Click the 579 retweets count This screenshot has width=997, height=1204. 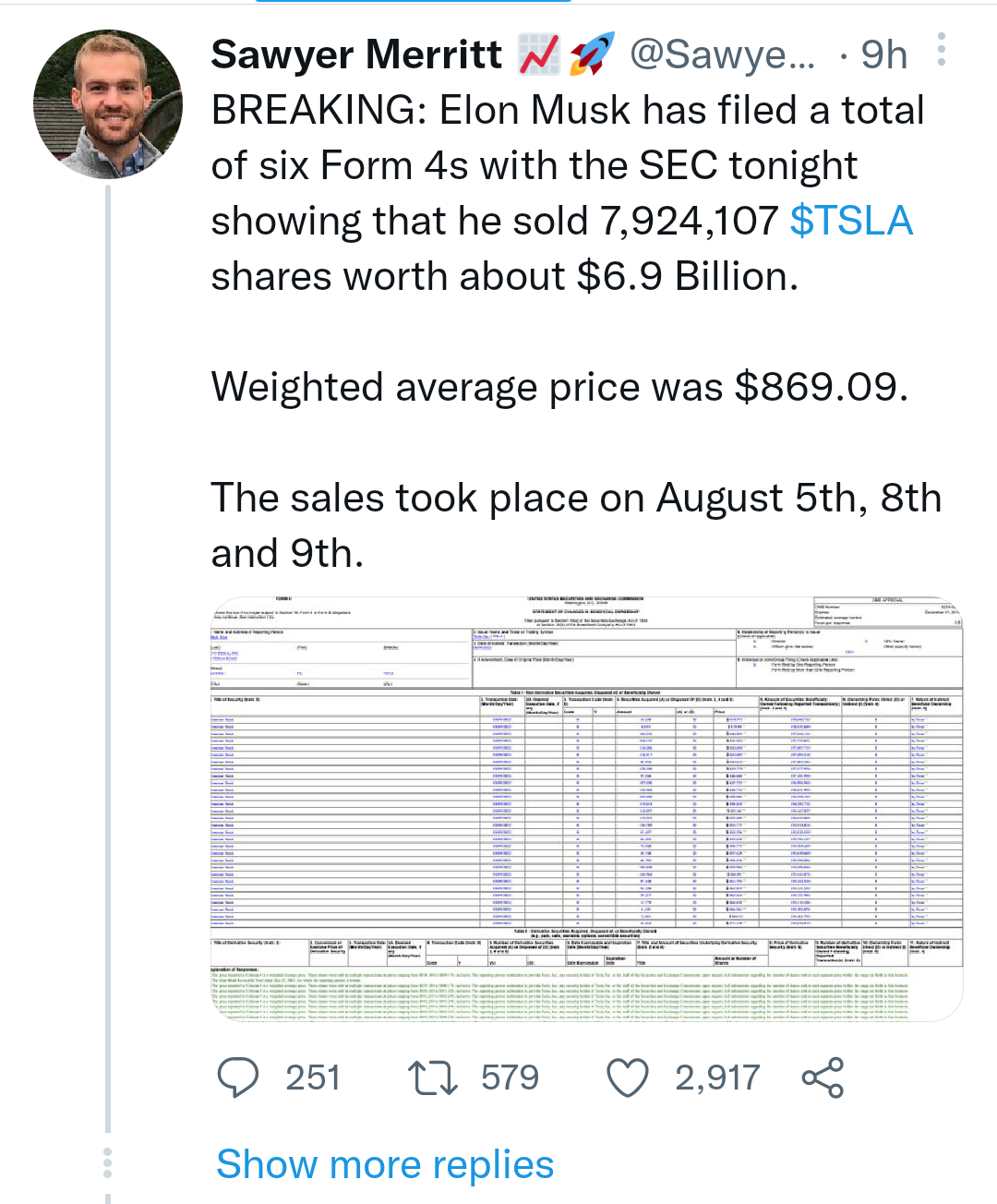pyautogui.click(x=510, y=1078)
